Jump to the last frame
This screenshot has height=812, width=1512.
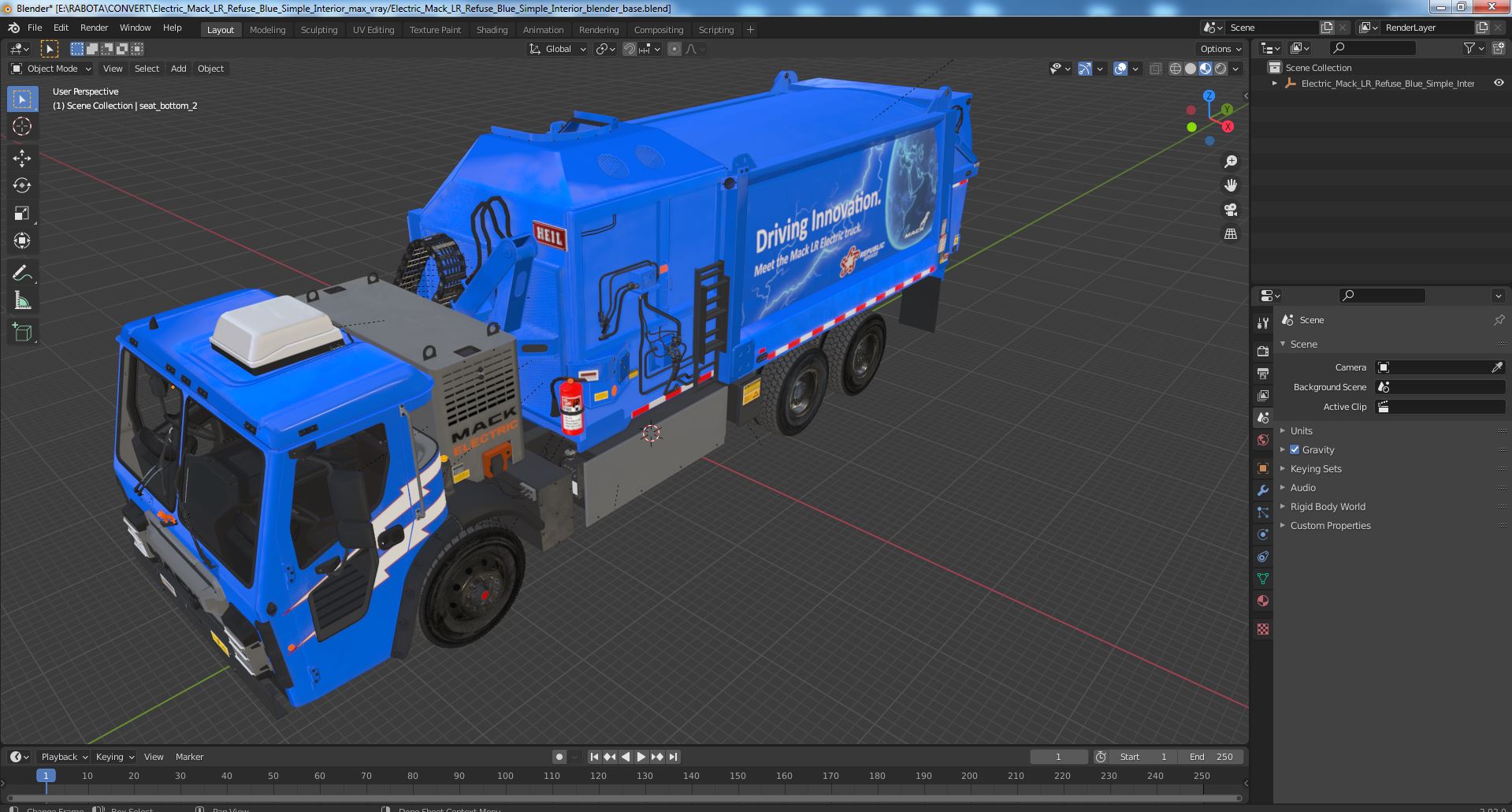click(x=673, y=757)
